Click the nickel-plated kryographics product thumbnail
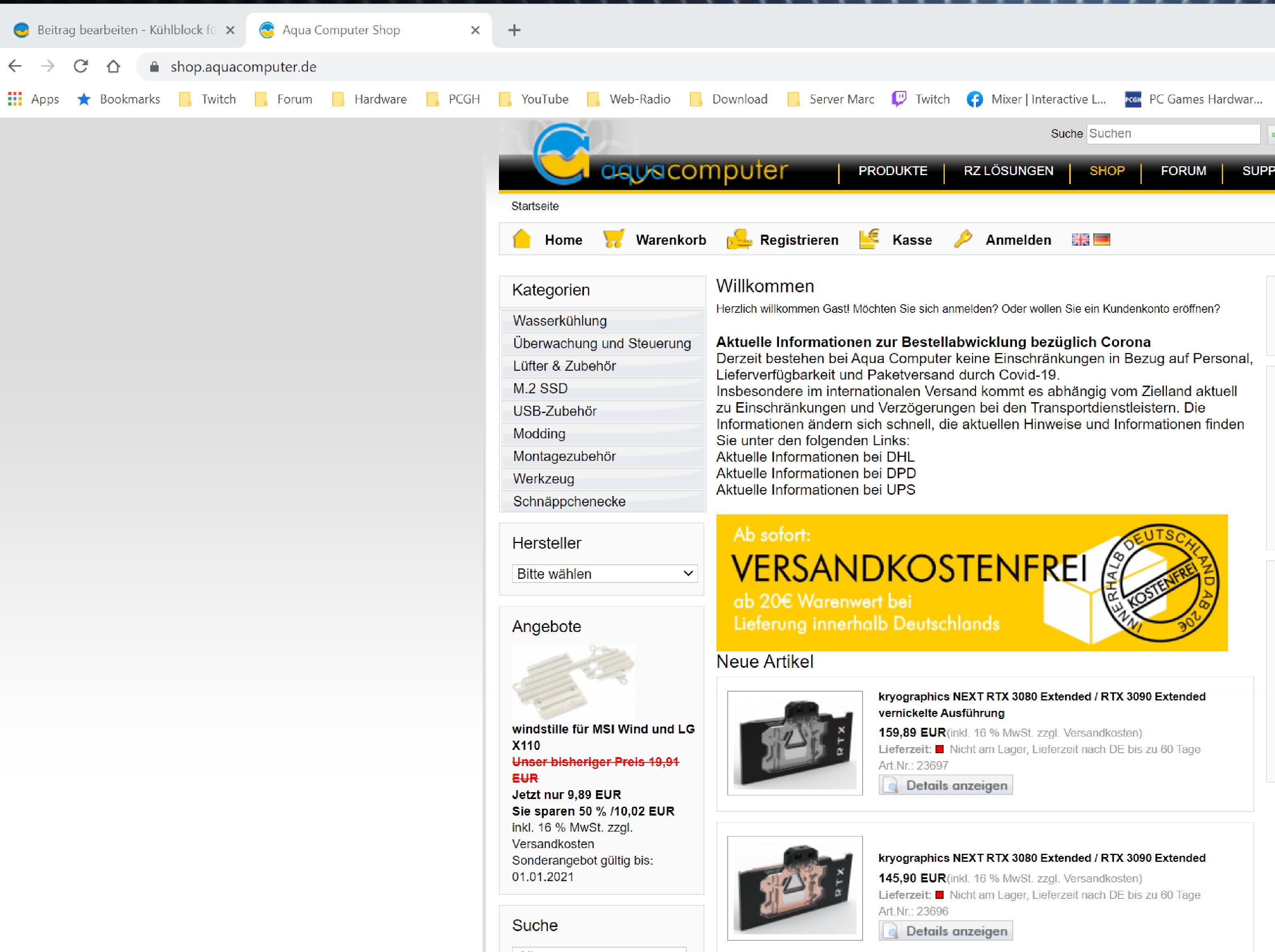Image resolution: width=1275 pixels, height=952 pixels. click(x=794, y=743)
